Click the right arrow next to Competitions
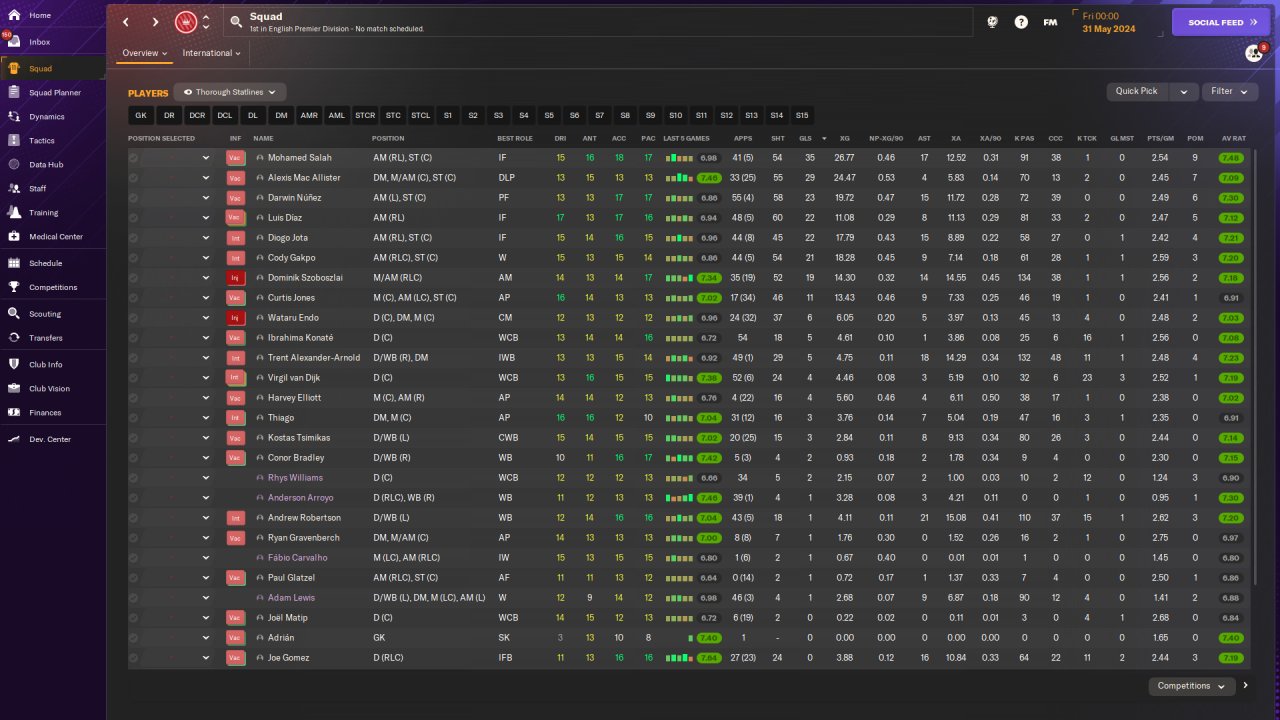The image size is (1280, 720). coord(1245,686)
